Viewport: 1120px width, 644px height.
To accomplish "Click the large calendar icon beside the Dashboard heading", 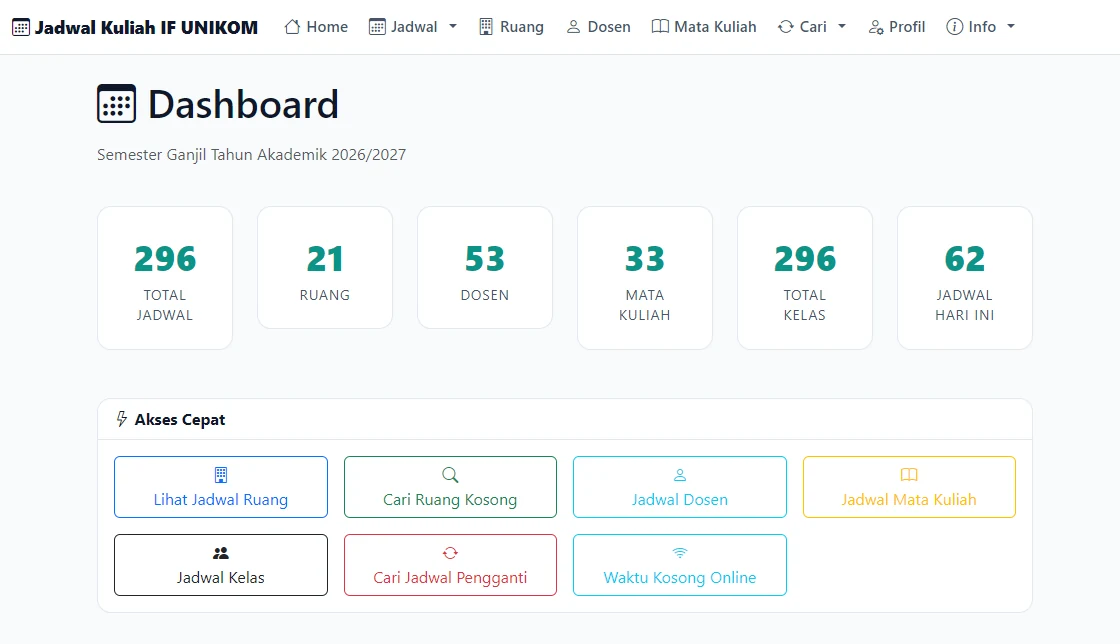I will click(x=116, y=104).
